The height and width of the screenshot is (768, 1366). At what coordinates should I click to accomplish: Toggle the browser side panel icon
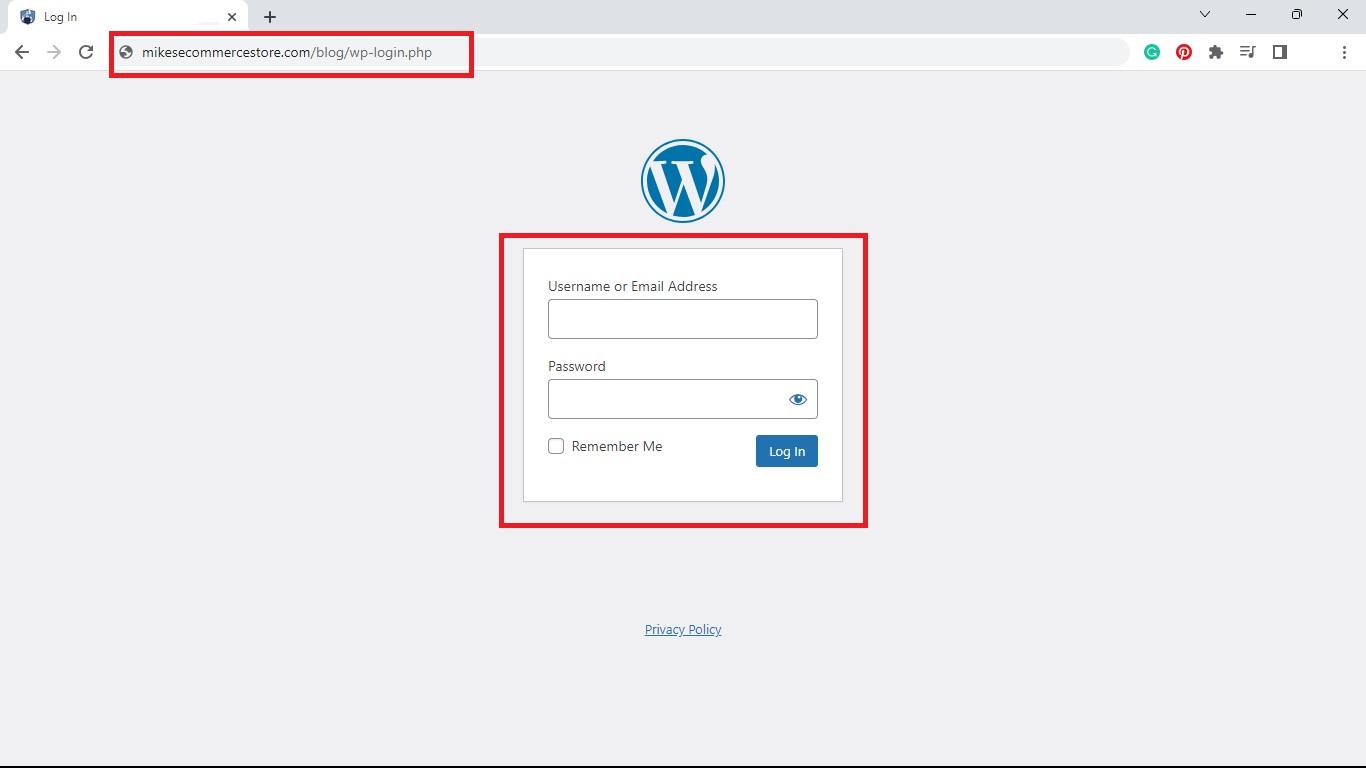pyautogui.click(x=1280, y=52)
